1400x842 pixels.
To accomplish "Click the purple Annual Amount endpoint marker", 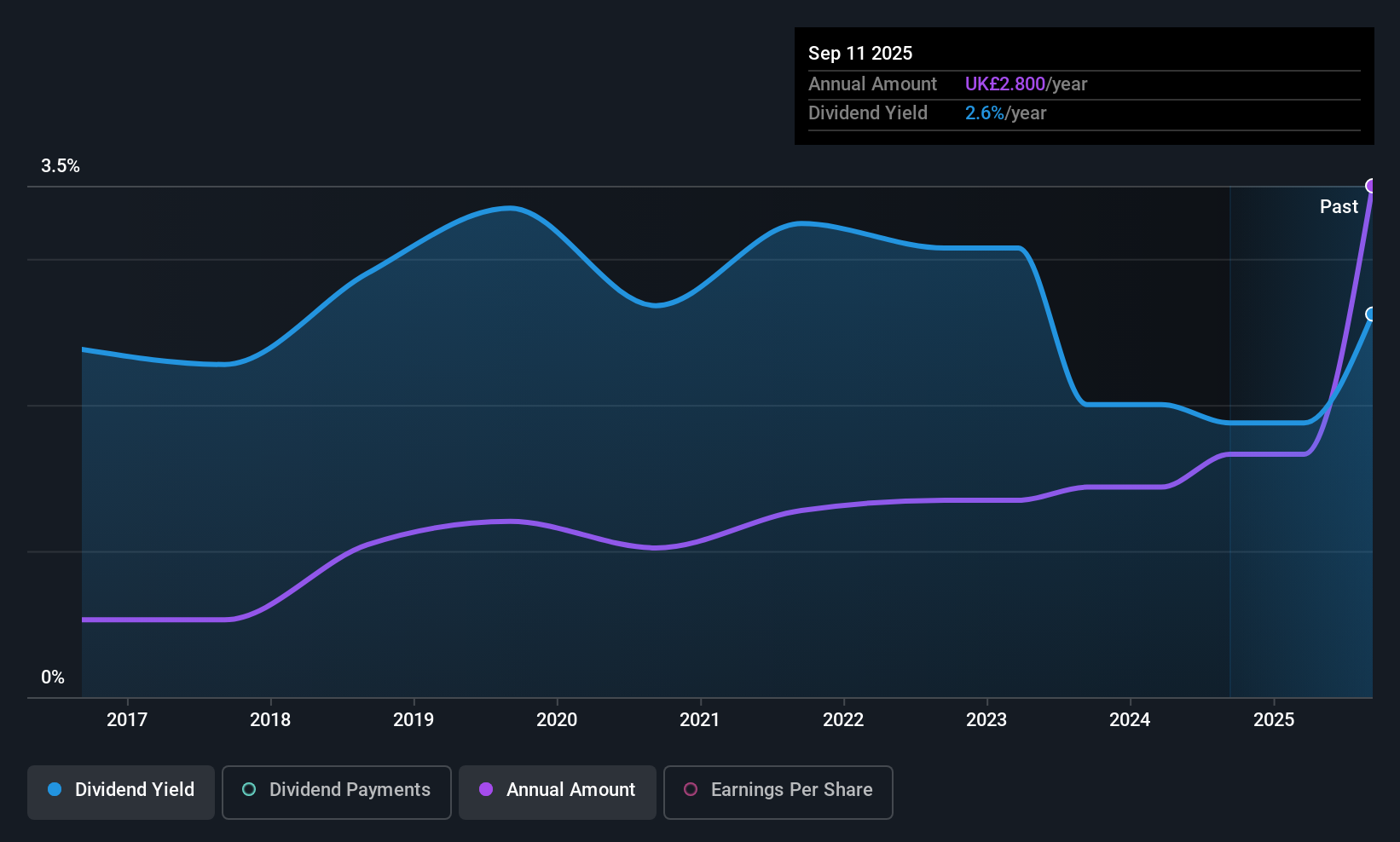I will pos(1371,186).
